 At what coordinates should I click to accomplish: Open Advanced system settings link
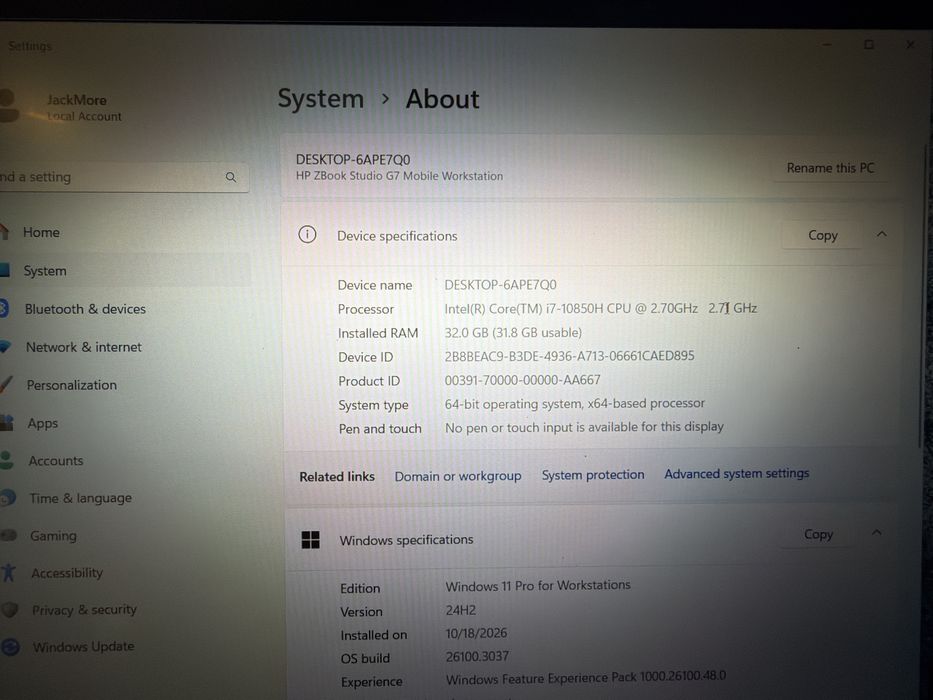[x=737, y=473]
